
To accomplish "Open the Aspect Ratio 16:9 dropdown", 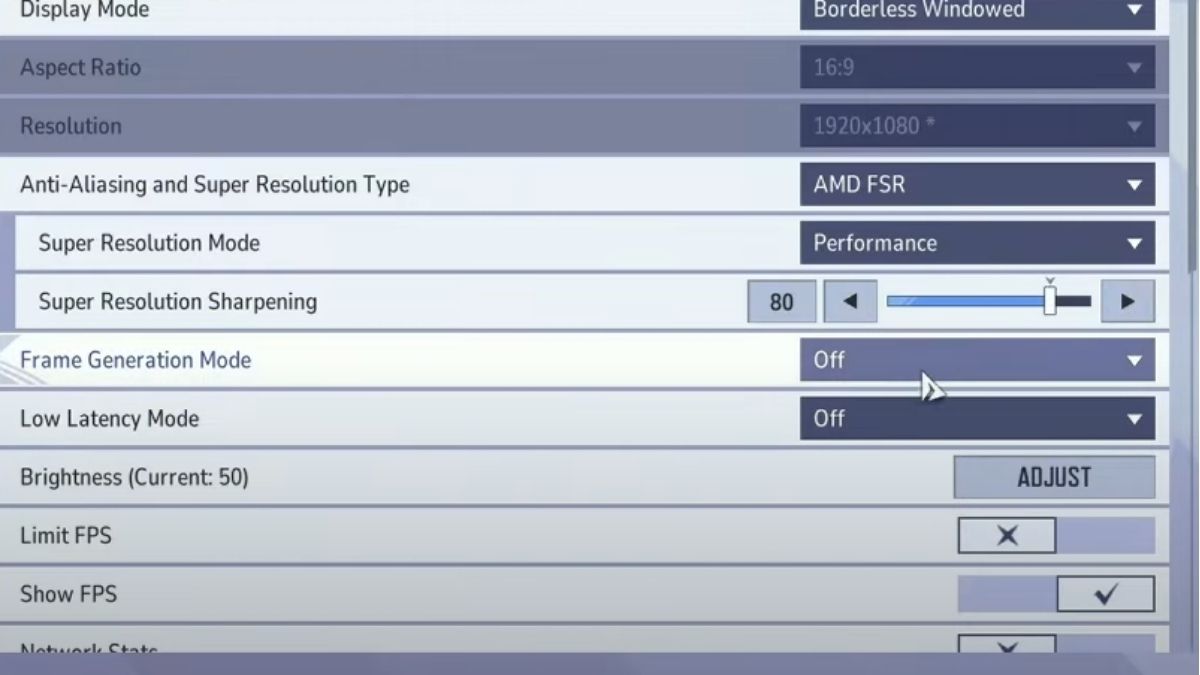I will click(x=977, y=68).
